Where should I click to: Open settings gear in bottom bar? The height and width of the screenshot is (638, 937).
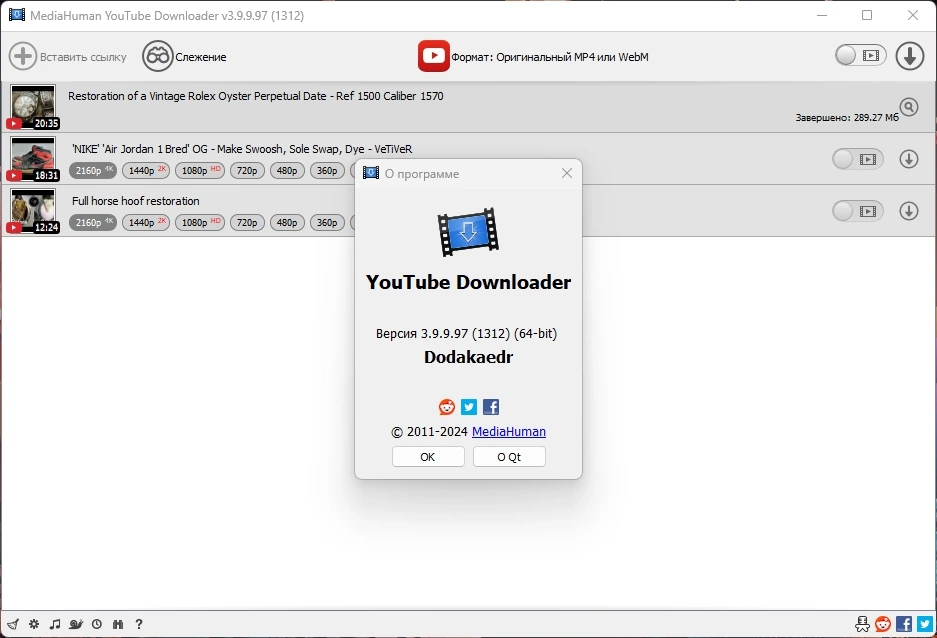pos(34,624)
